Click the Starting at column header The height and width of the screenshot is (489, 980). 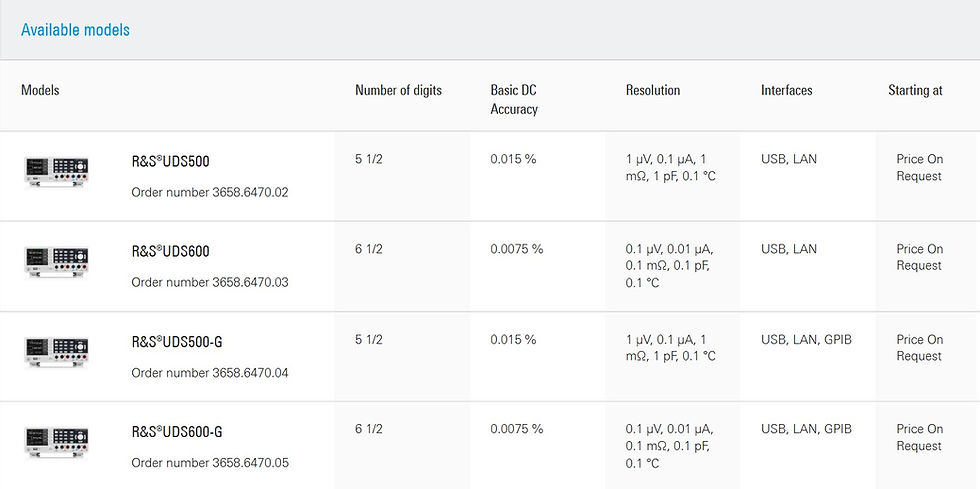pyautogui.click(x=915, y=91)
